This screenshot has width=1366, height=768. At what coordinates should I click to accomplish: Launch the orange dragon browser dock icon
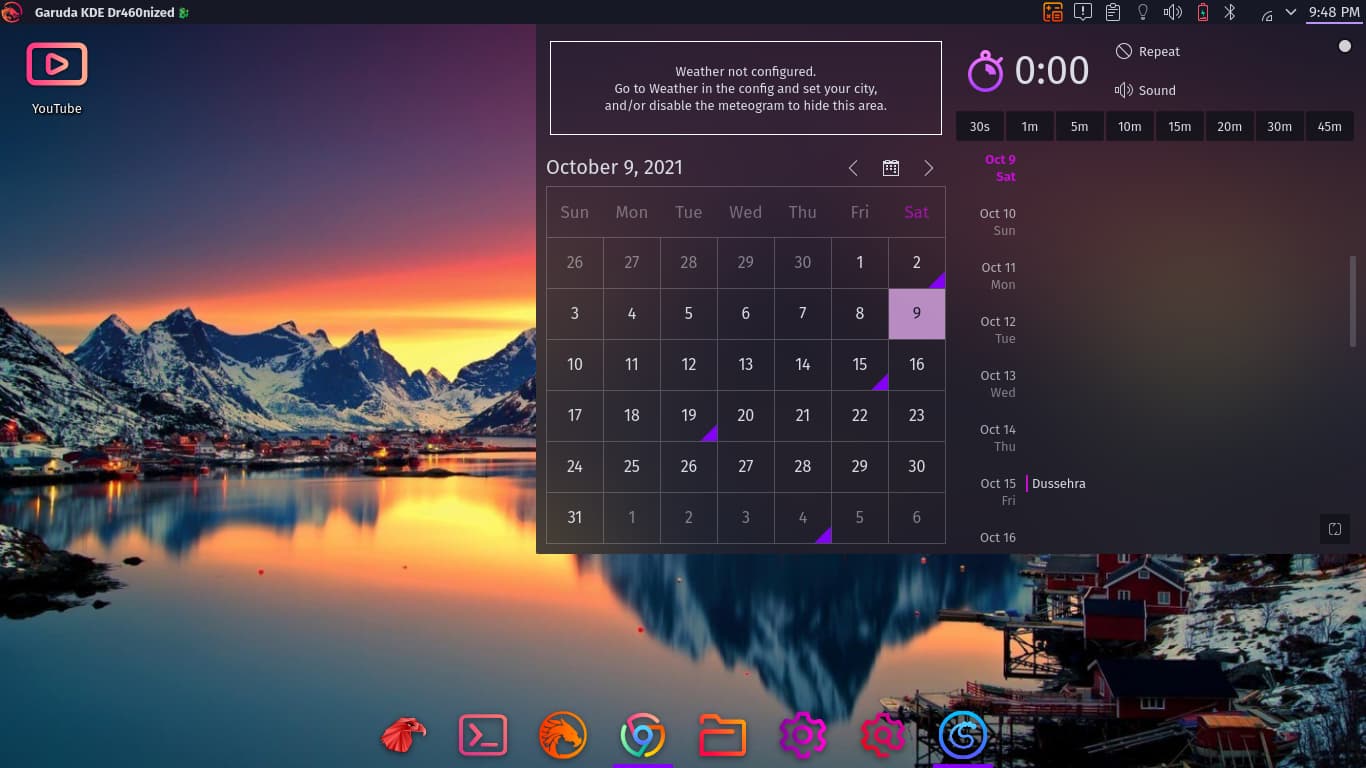(x=563, y=736)
